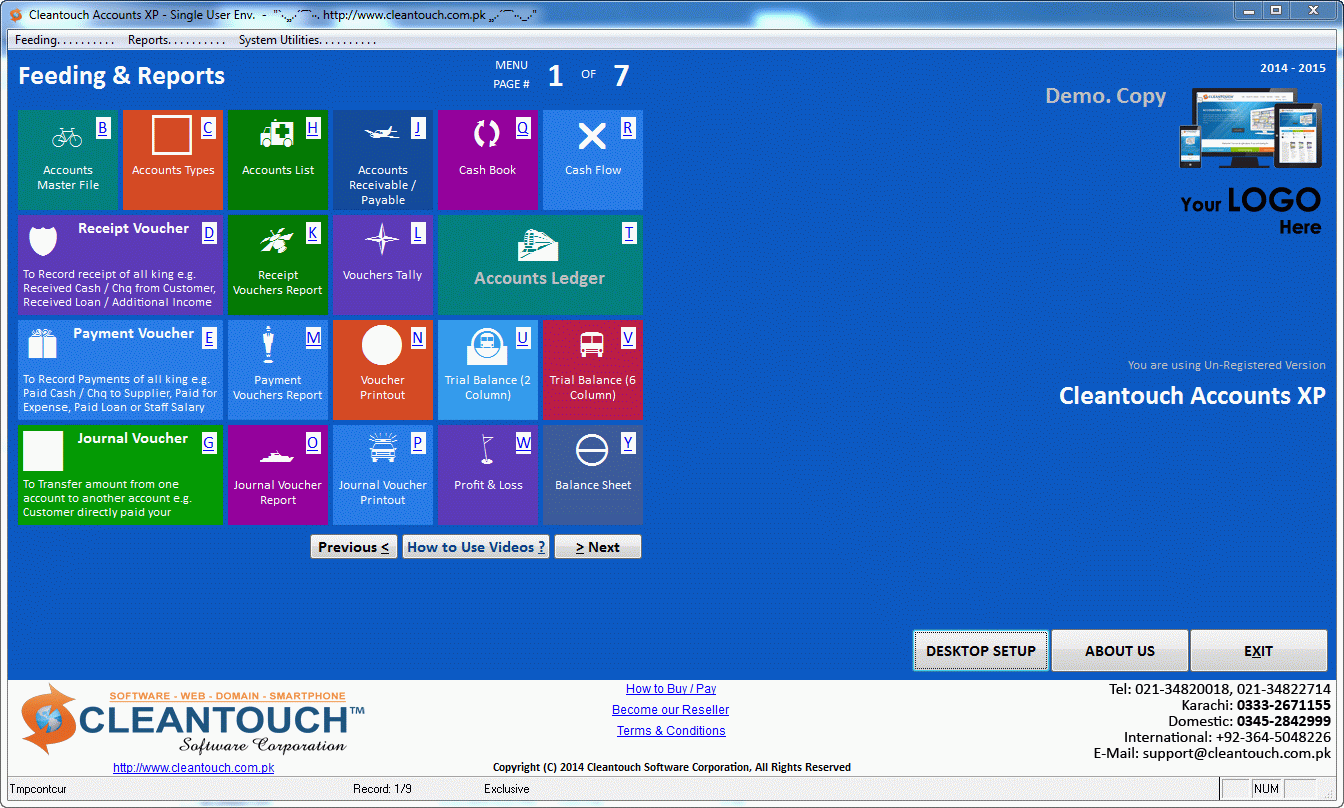The width and height of the screenshot is (1344, 808).
Task: Open Receipt Vouchers Report tile
Action: [278, 265]
